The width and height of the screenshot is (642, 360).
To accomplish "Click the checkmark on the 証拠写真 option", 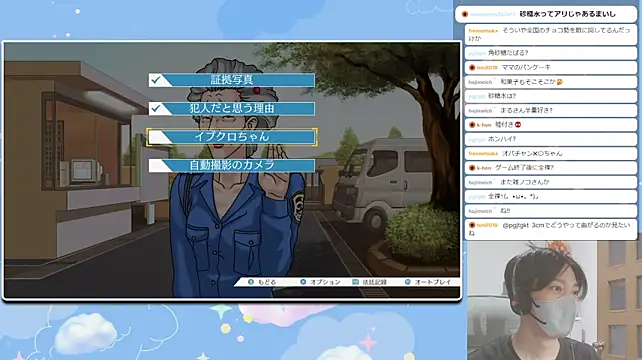I will [156, 80].
